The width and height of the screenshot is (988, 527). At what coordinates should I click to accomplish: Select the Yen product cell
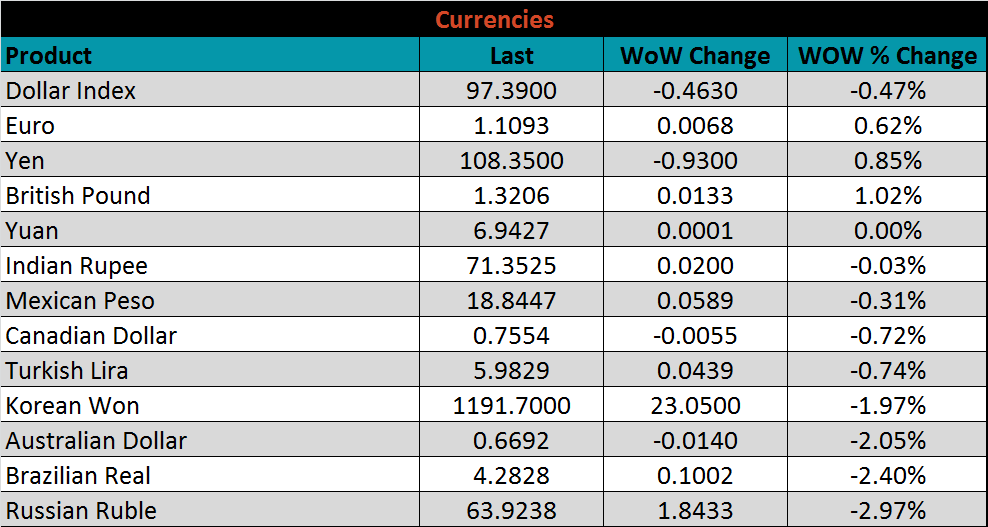(x=26, y=161)
